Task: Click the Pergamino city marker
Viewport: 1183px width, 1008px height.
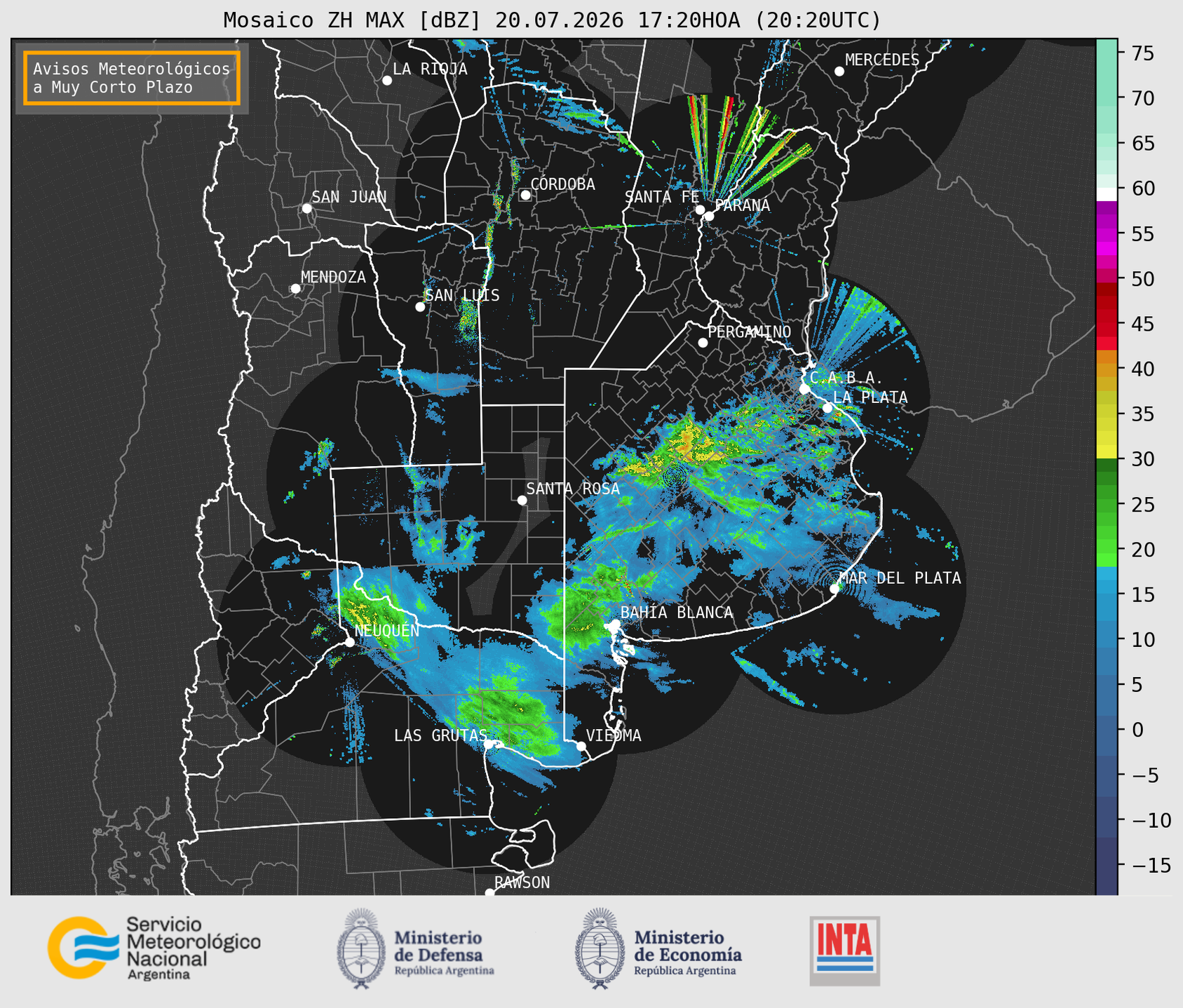Action: pos(703,343)
